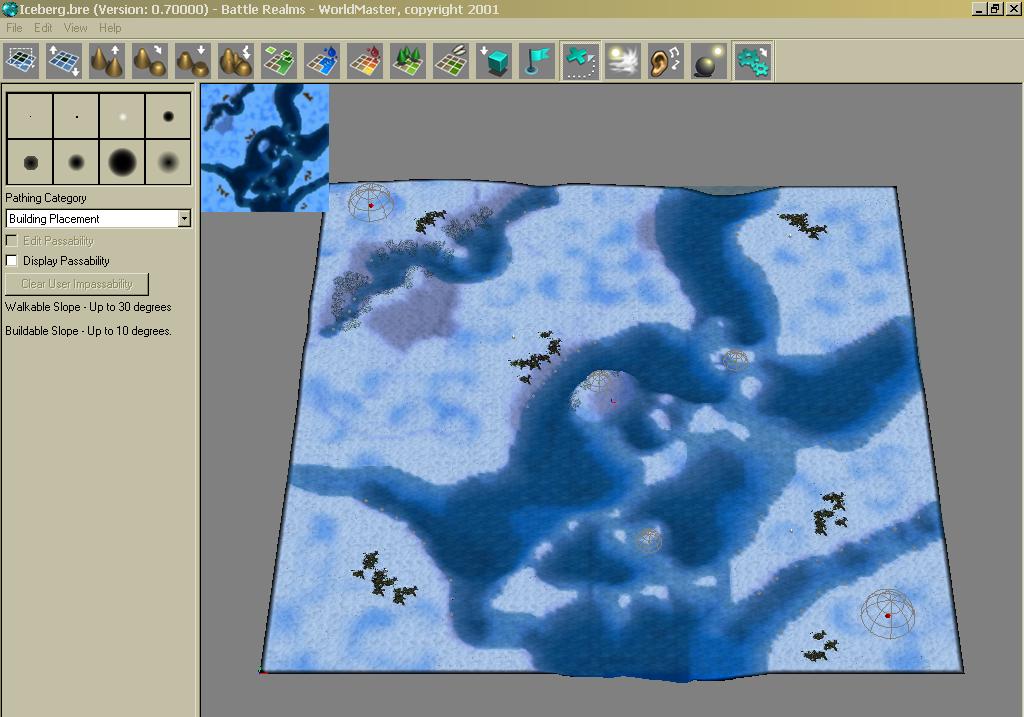This screenshot has height=717, width=1024.
Task: Pick the small black dot brush
Action: click(76, 116)
